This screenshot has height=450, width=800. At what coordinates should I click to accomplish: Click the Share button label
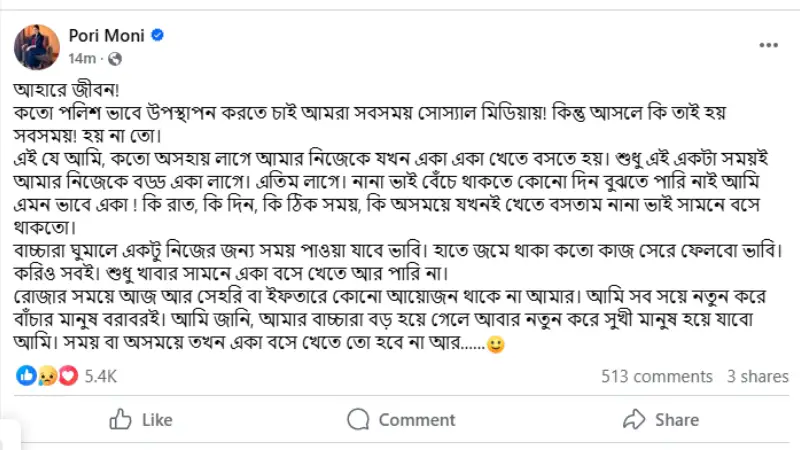[x=677, y=420]
